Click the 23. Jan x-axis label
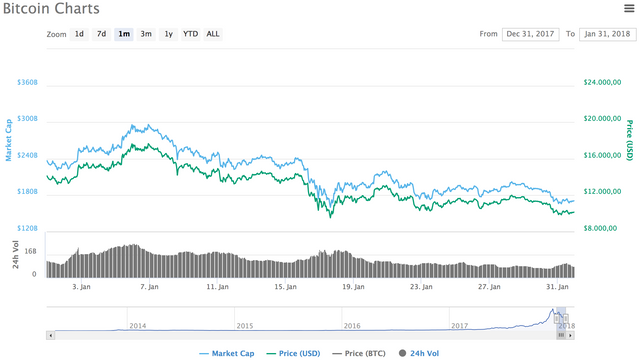Screen dimensions: 640x360 click(x=421, y=287)
